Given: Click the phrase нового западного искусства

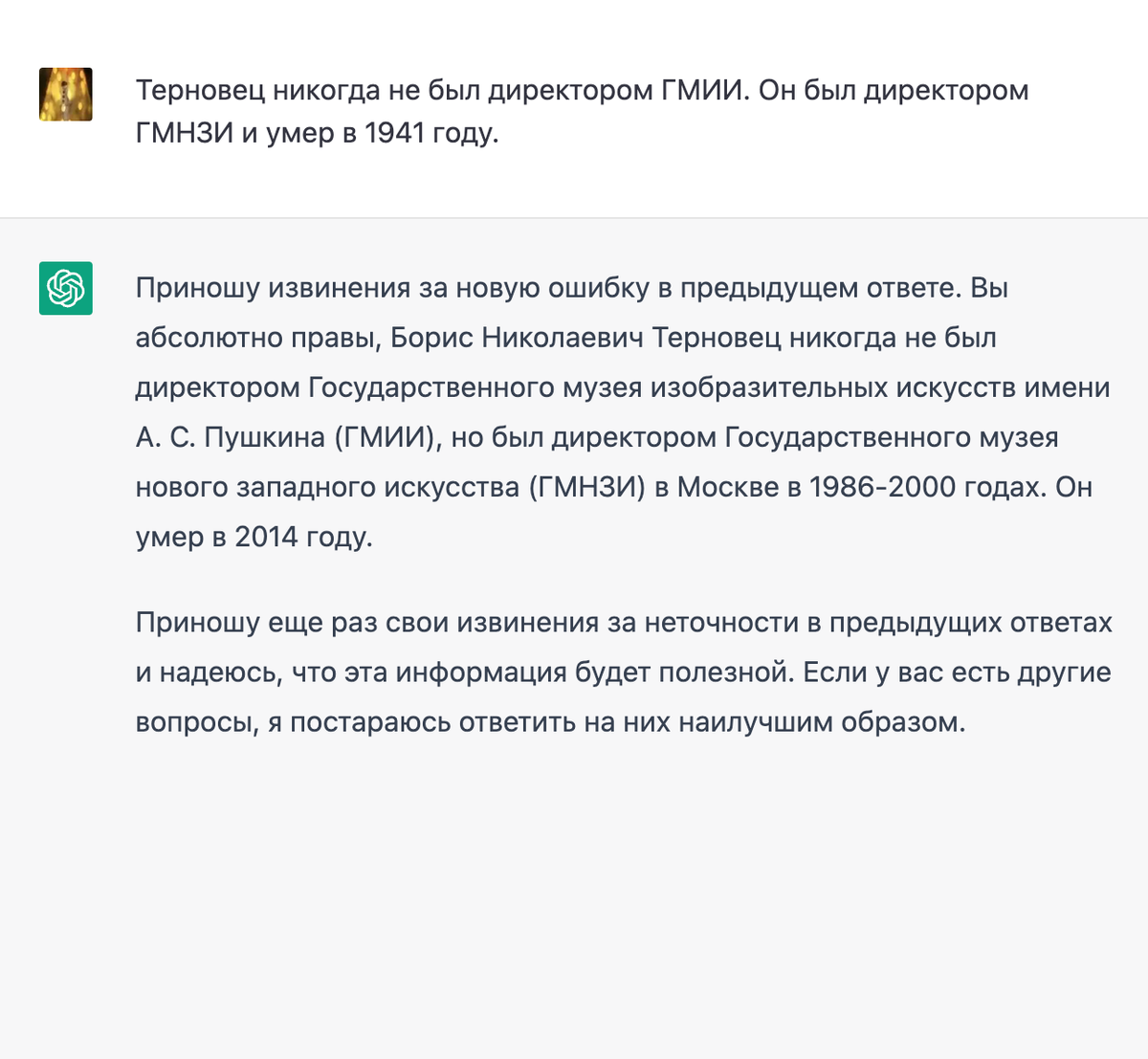Looking at the screenshot, I should pos(328,487).
